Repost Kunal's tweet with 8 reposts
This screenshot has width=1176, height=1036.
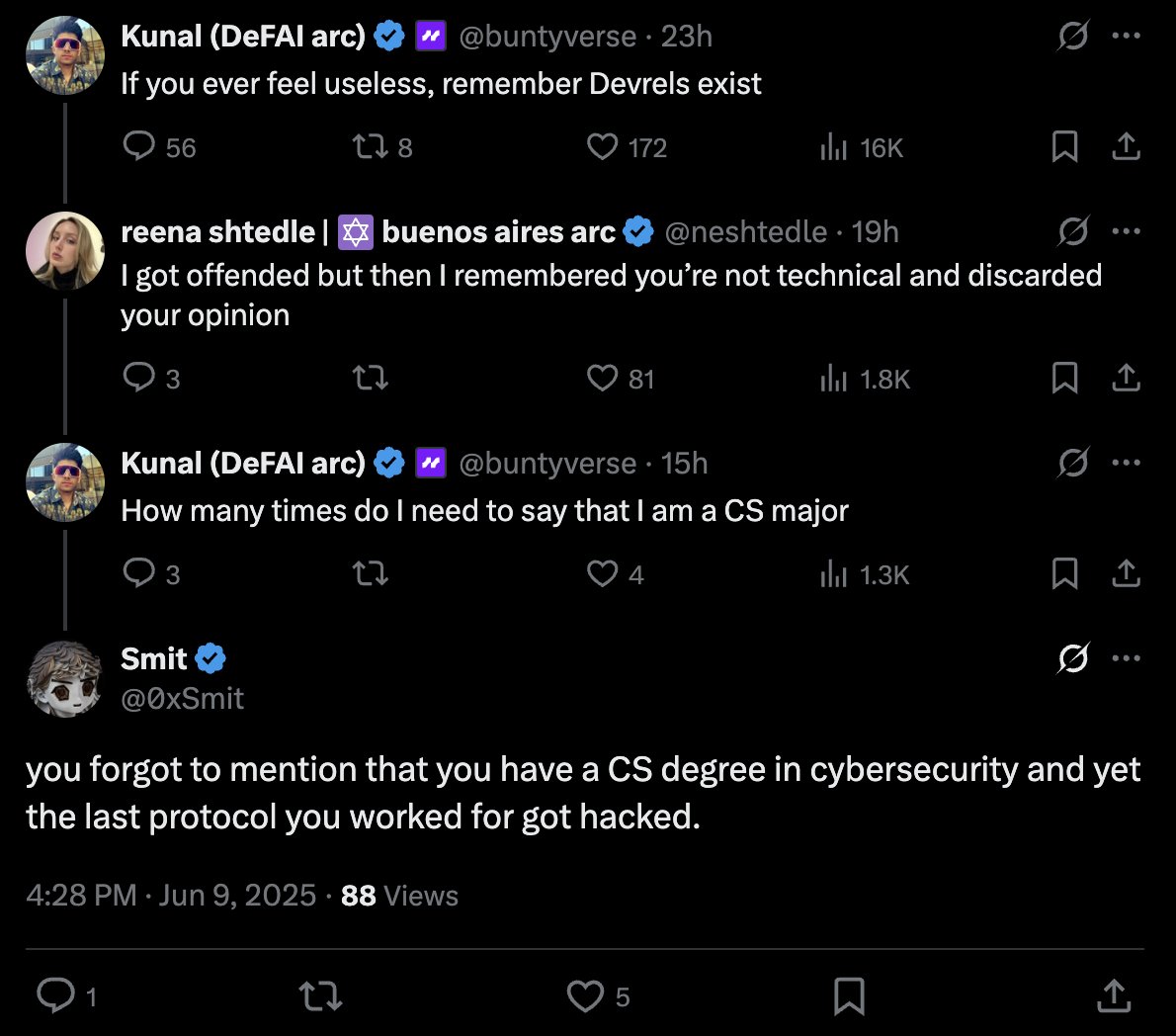370,147
